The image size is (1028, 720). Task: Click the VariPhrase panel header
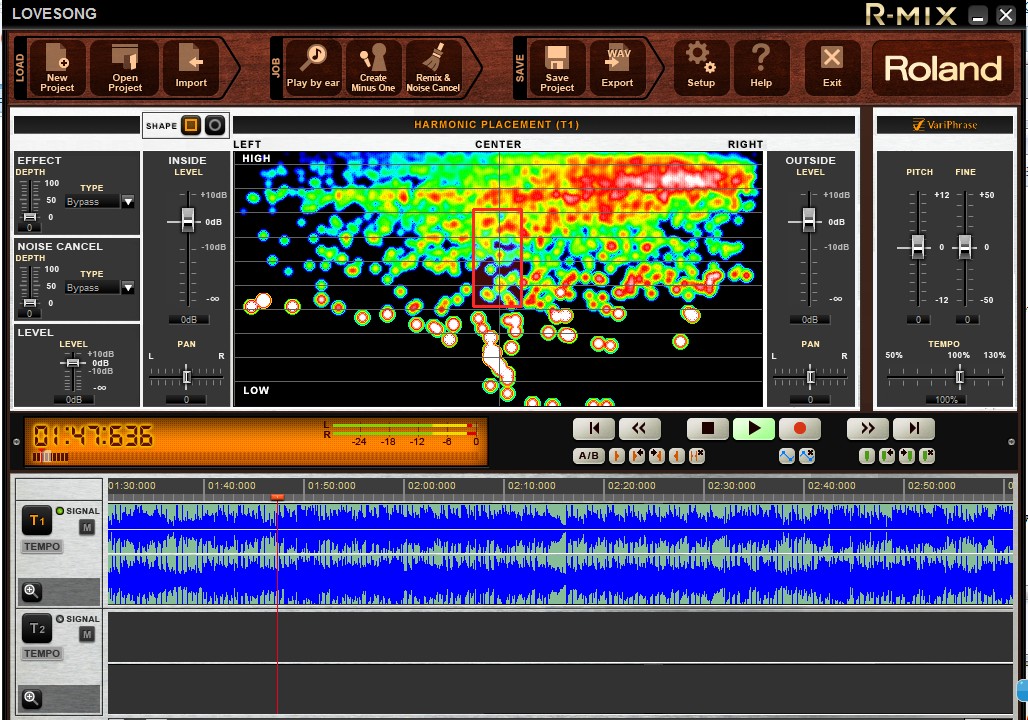click(x=945, y=125)
